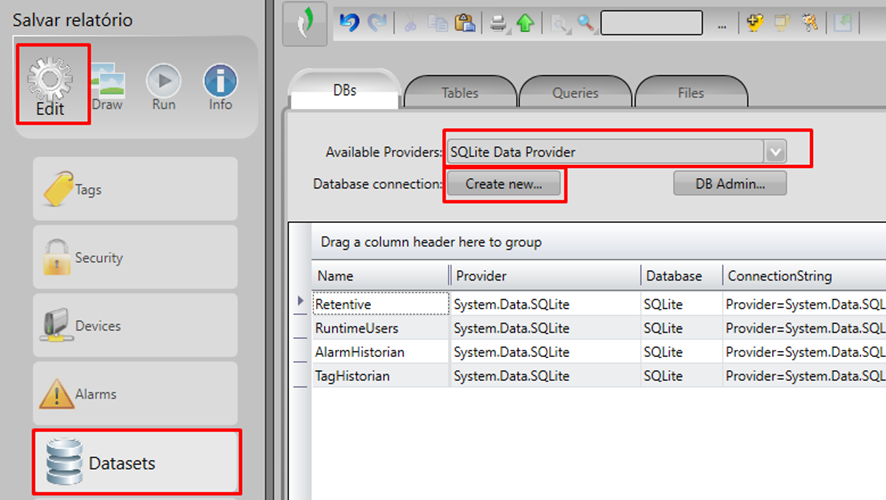Open the Info section

[x=220, y=84]
